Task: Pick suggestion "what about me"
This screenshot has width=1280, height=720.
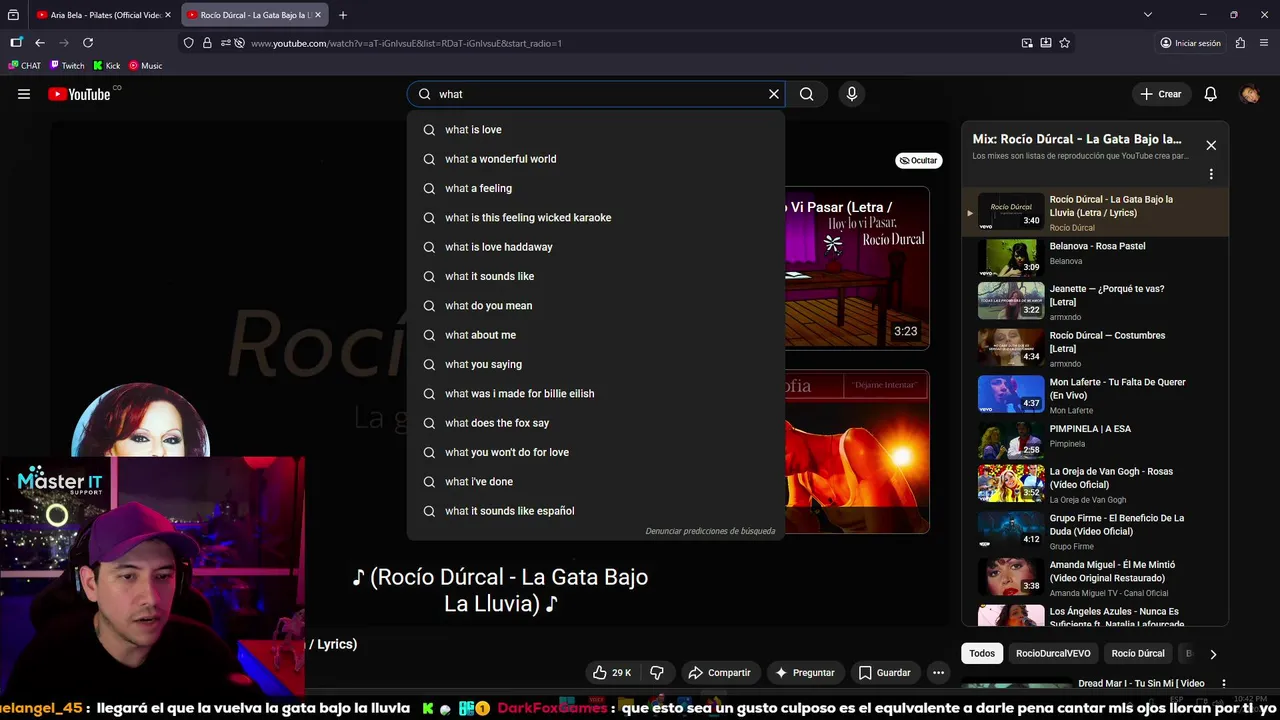Action: click(596, 335)
